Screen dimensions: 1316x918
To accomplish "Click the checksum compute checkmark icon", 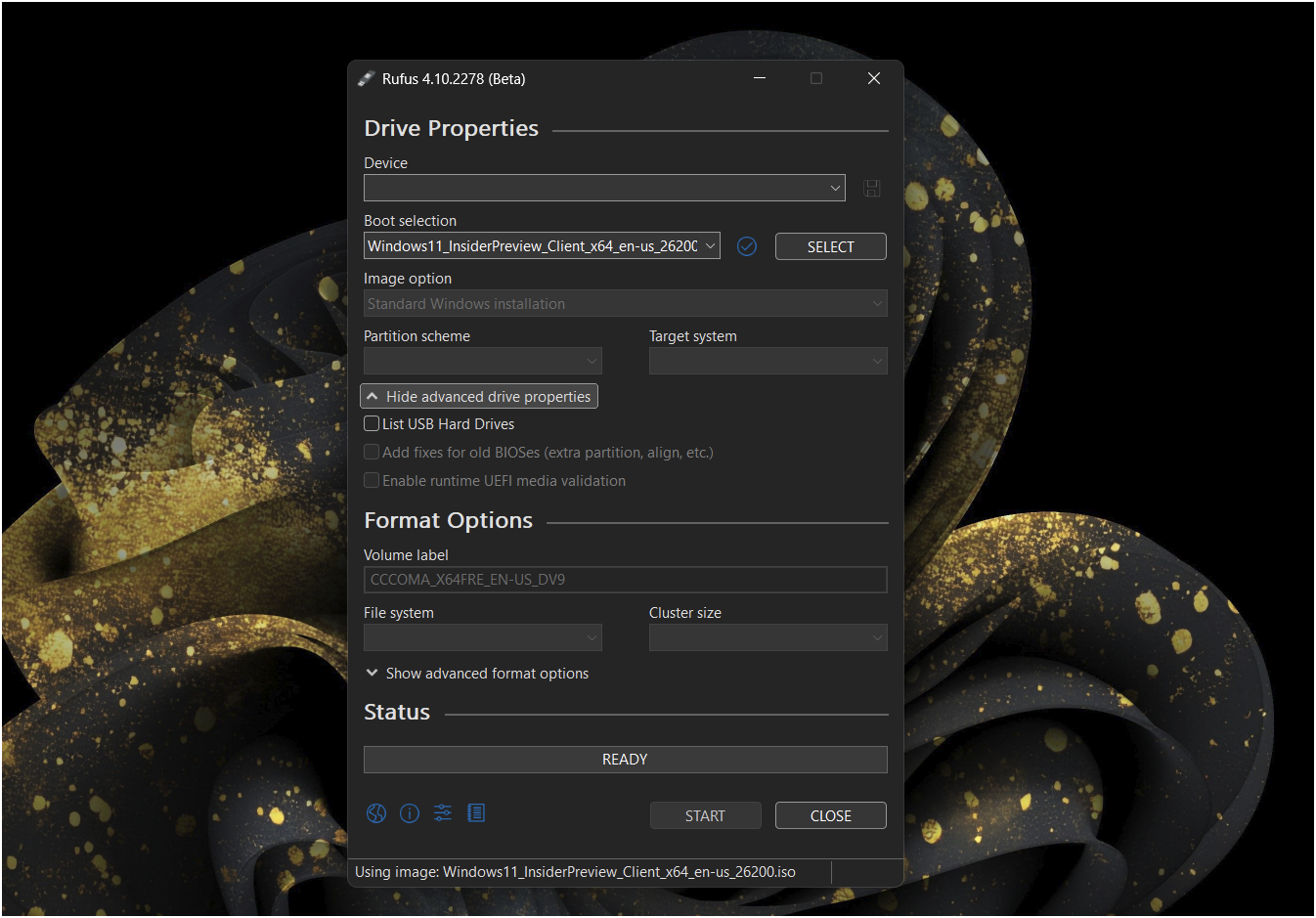I will [x=747, y=246].
